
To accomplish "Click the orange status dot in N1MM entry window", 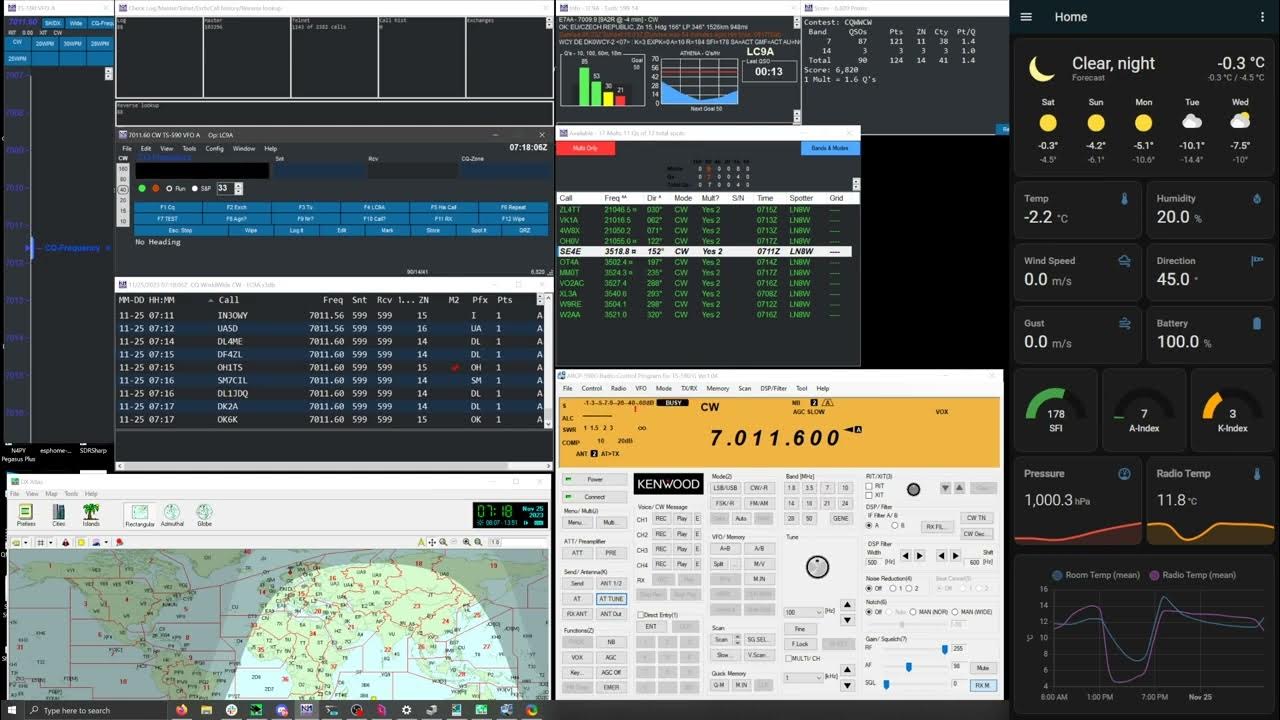I will pyautogui.click(x=155, y=188).
